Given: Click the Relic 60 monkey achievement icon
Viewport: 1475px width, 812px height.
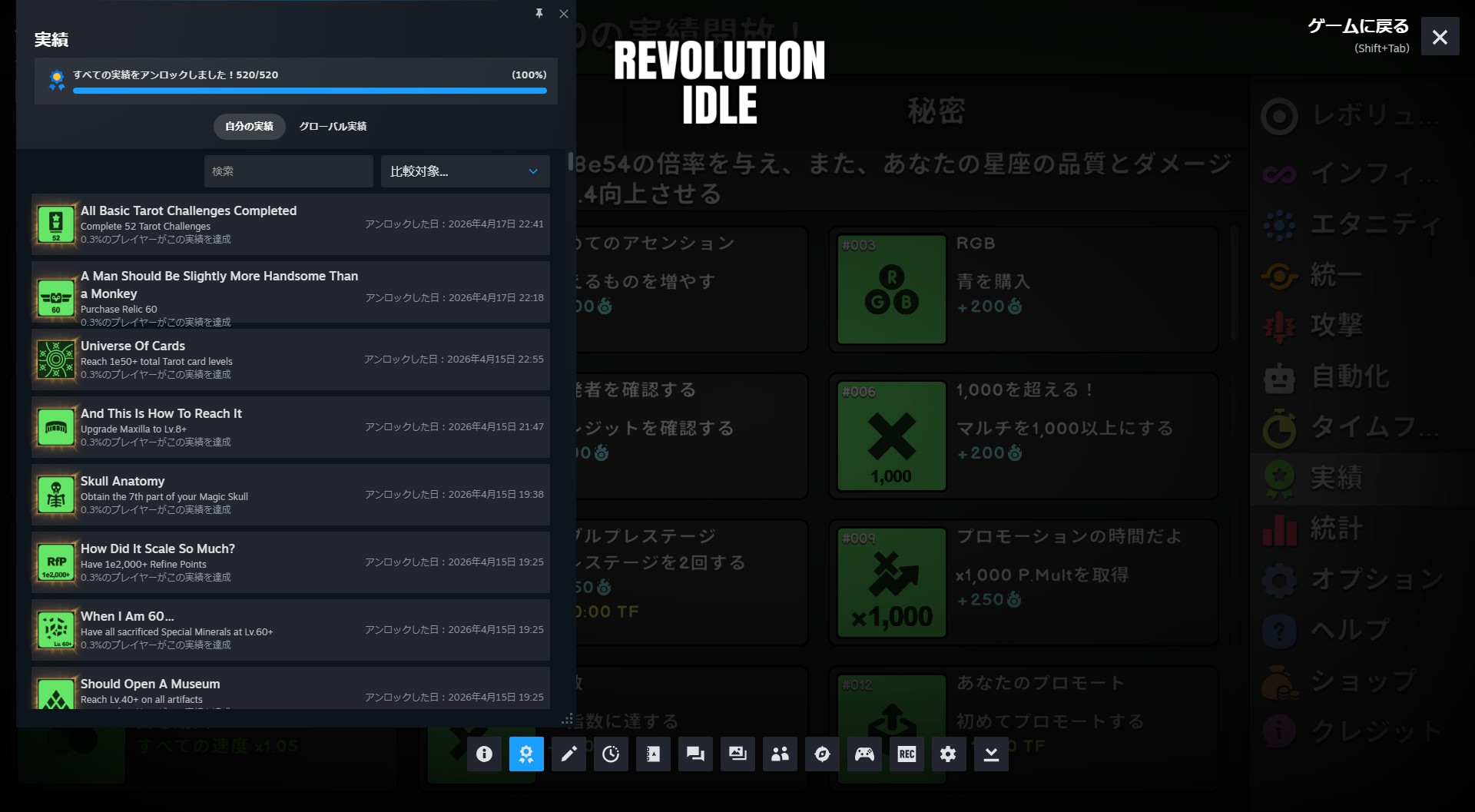Looking at the screenshot, I should coord(56,297).
